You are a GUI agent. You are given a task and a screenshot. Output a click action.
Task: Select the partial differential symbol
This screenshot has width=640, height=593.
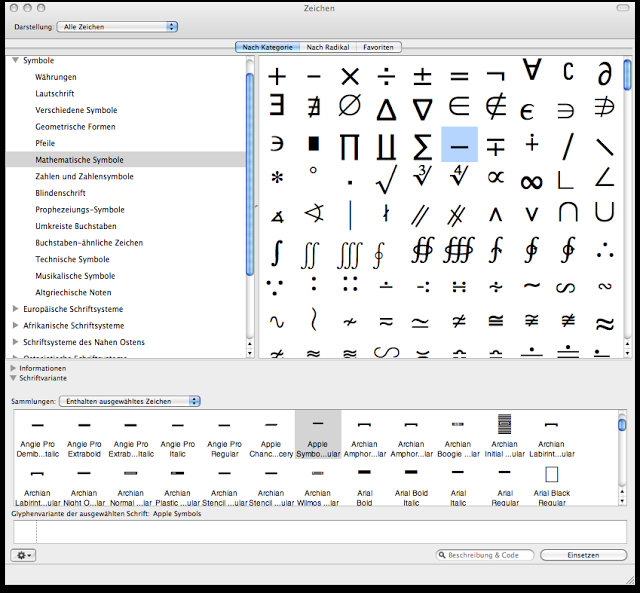[603, 74]
